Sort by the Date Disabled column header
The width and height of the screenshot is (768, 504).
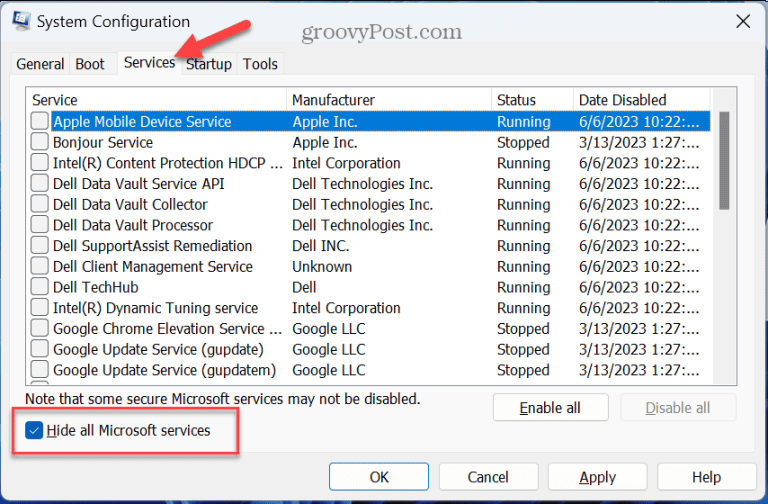[x=642, y=100]
